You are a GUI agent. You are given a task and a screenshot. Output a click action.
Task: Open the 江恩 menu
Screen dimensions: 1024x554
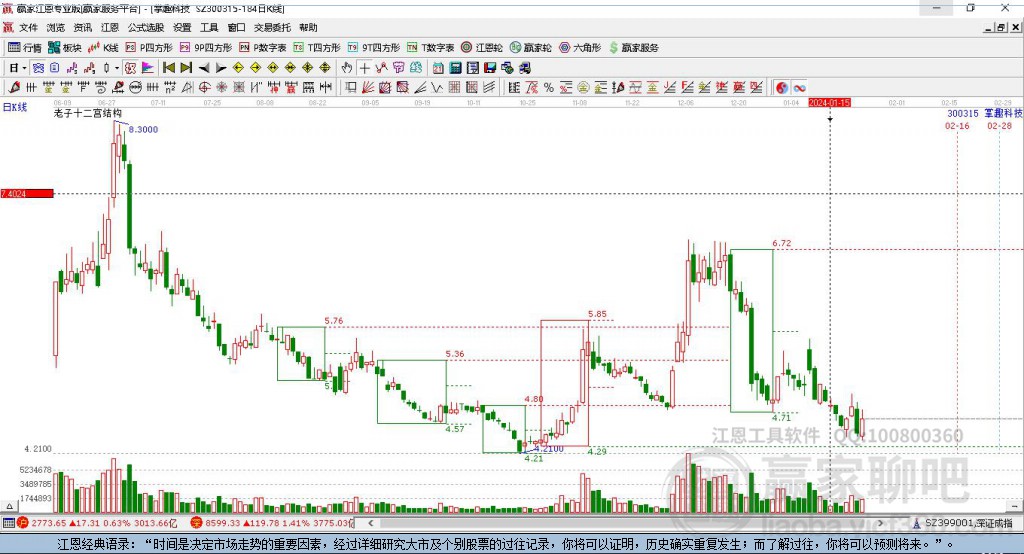[x=110, y=27]
